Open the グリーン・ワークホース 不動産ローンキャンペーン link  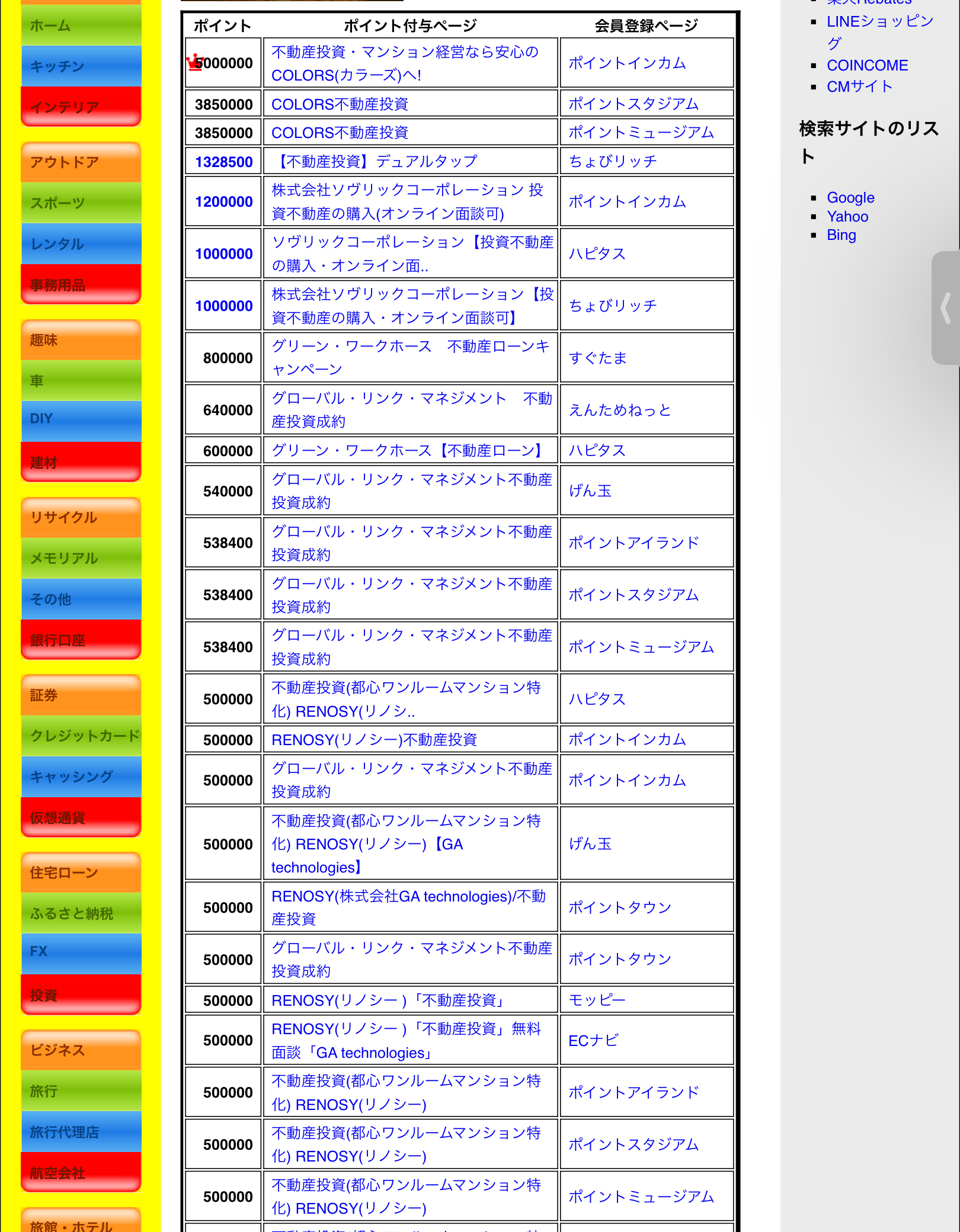[x=411, y=358]
